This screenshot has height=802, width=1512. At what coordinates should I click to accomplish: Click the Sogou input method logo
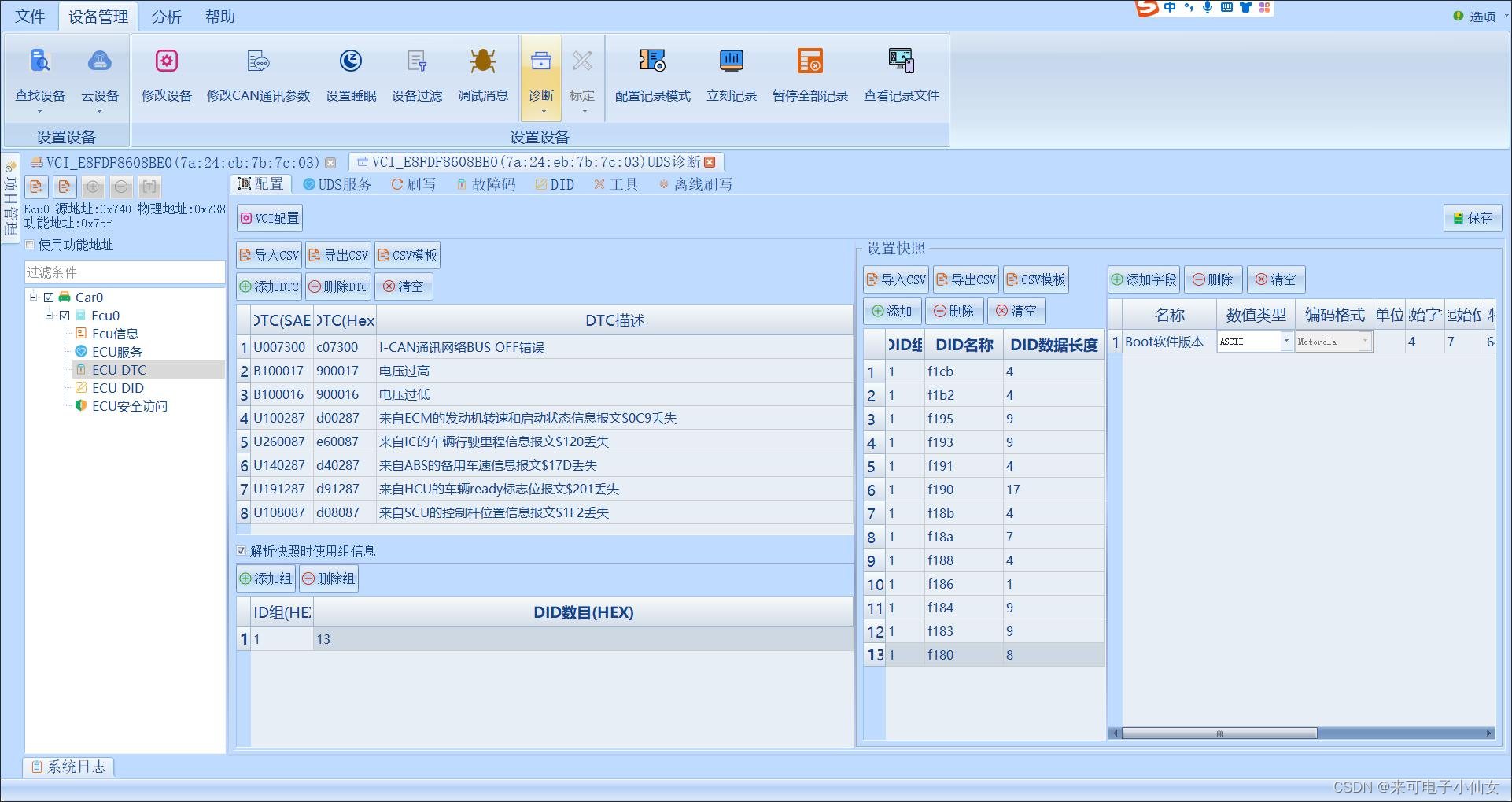pos(1147,8)
